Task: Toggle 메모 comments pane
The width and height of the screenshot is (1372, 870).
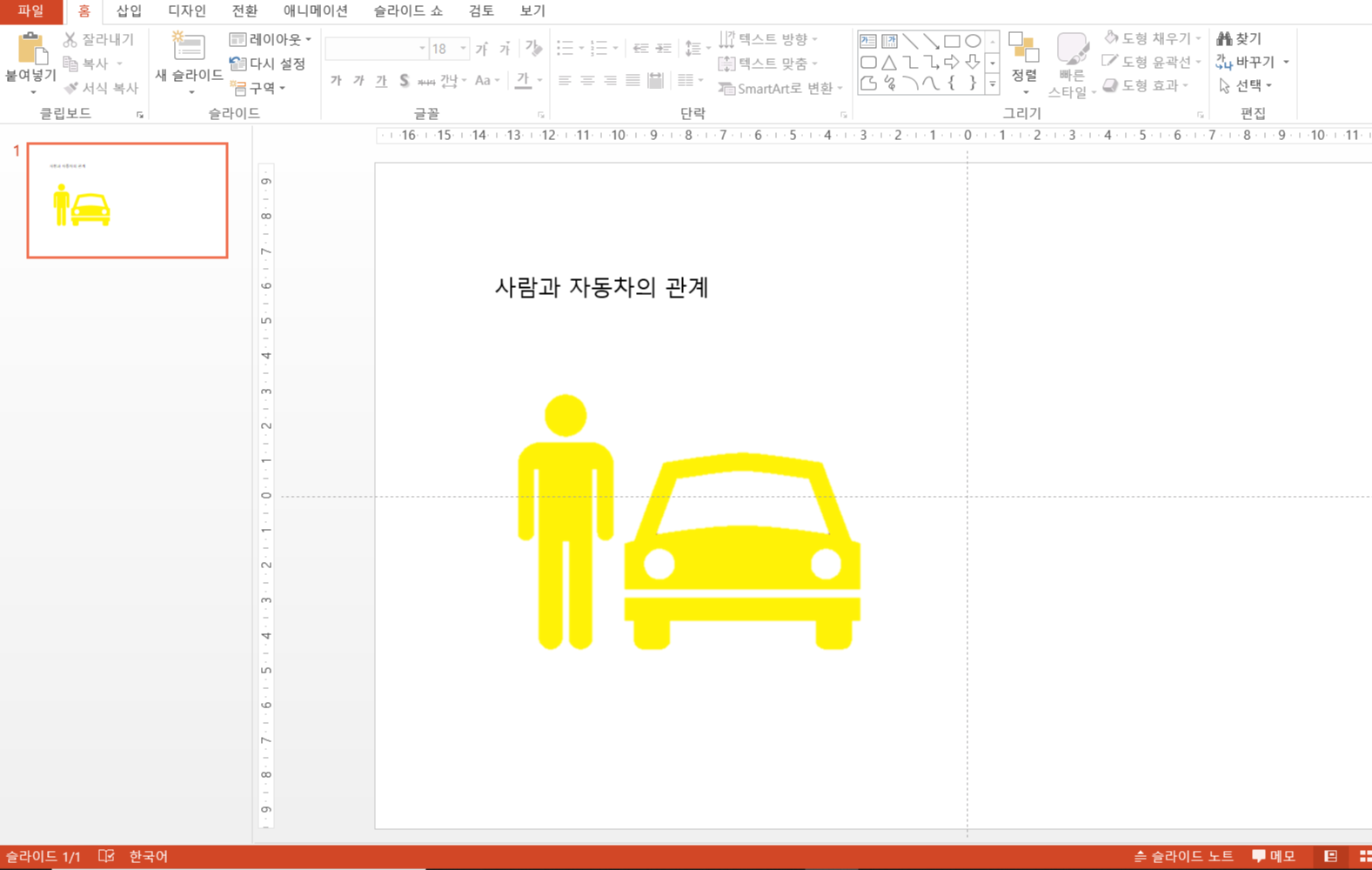Action: [x=1274, y=856]
